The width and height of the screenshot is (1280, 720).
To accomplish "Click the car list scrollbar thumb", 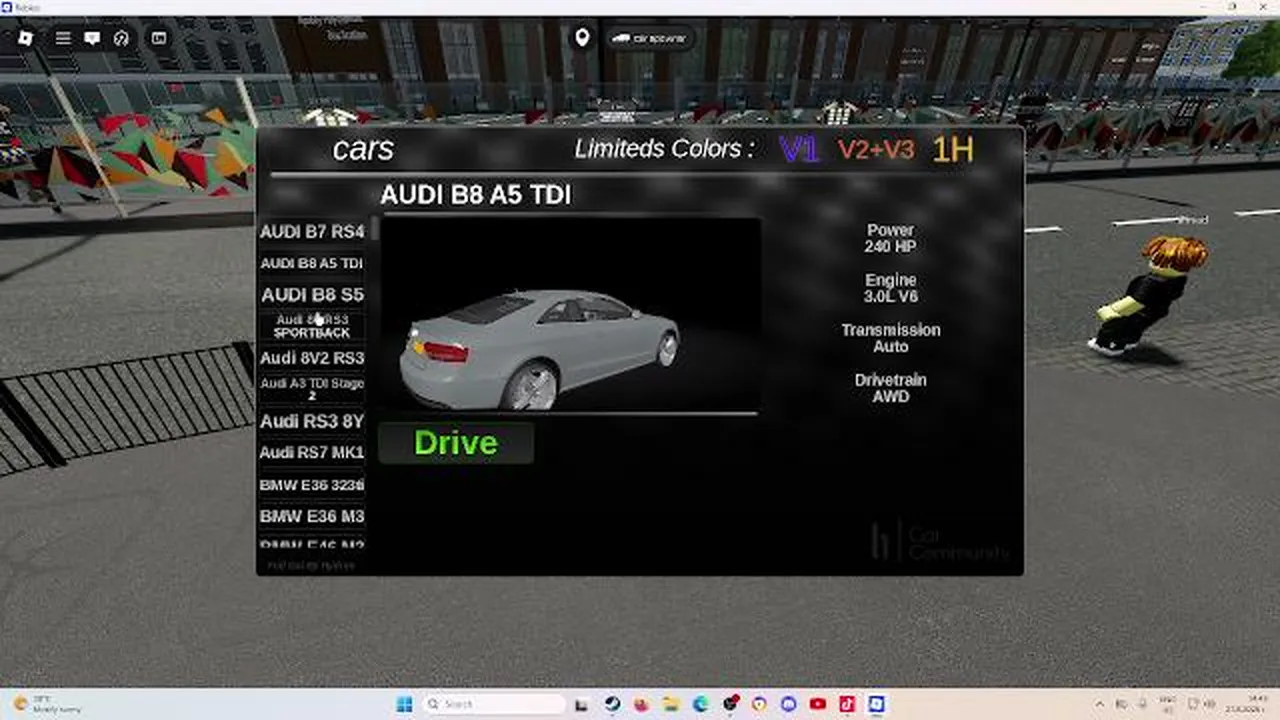I will point(374,229).
